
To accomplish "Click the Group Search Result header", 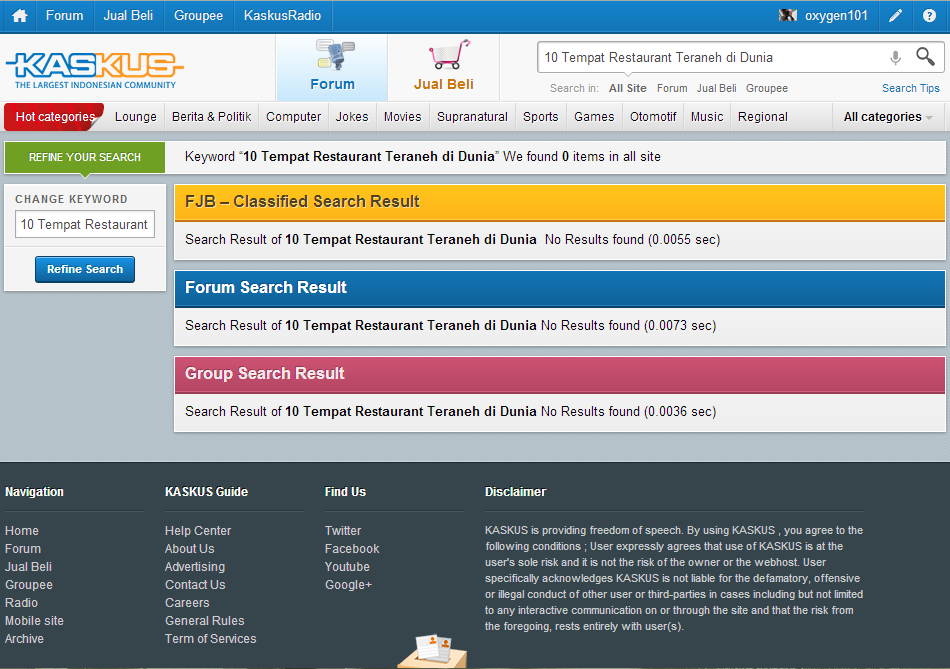I will [560, 374].
